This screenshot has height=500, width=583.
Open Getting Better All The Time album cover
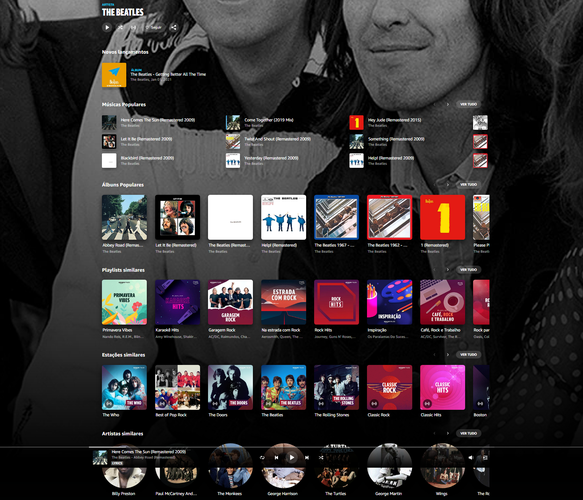click(114, 75)
